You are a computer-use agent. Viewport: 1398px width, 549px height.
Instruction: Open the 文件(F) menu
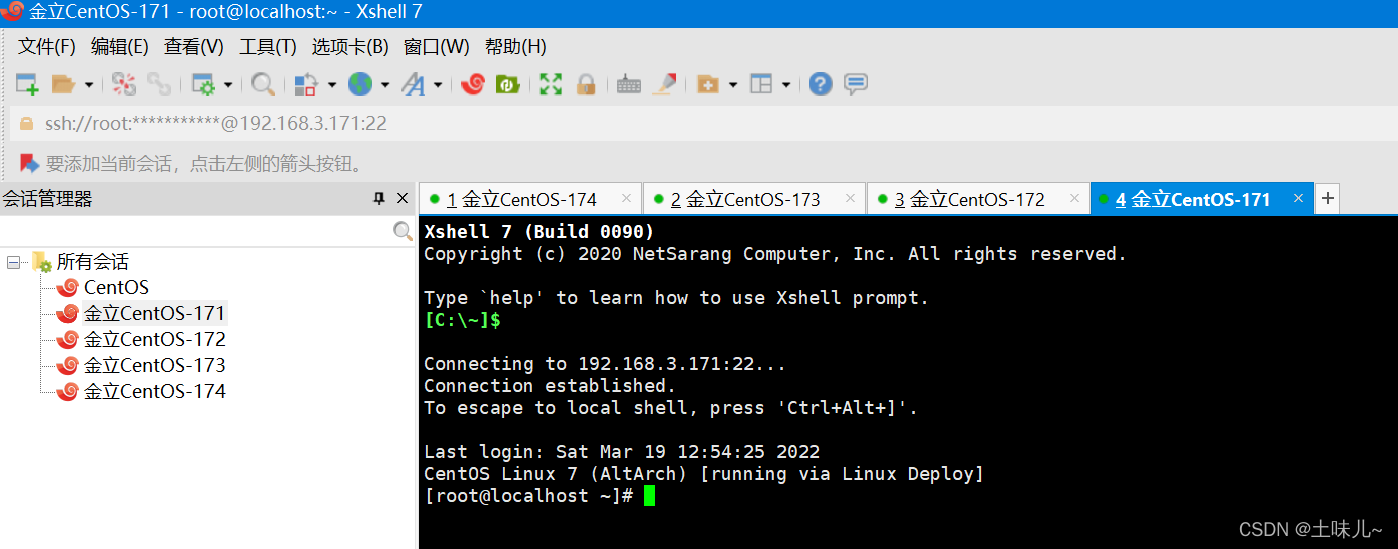click(x=47, y=47)
